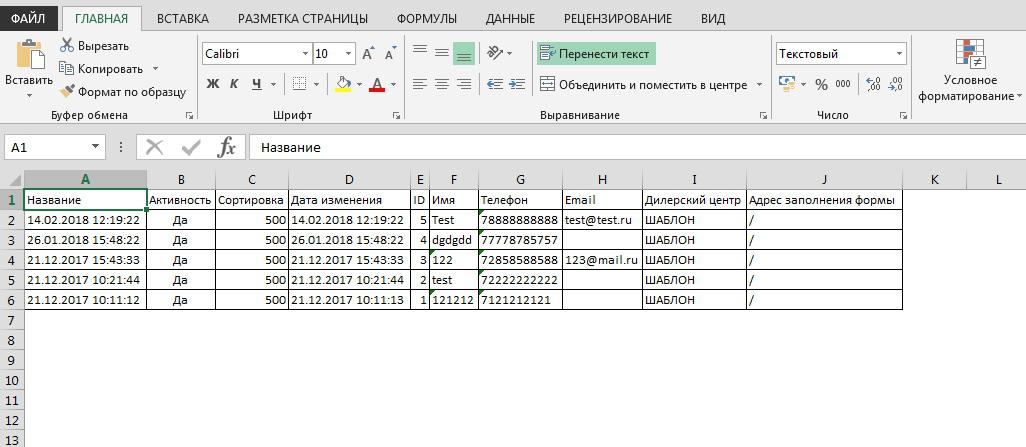Click the Paste (Вставить) clipboard icon
The image size is (1026, 447).
point(29,54)
